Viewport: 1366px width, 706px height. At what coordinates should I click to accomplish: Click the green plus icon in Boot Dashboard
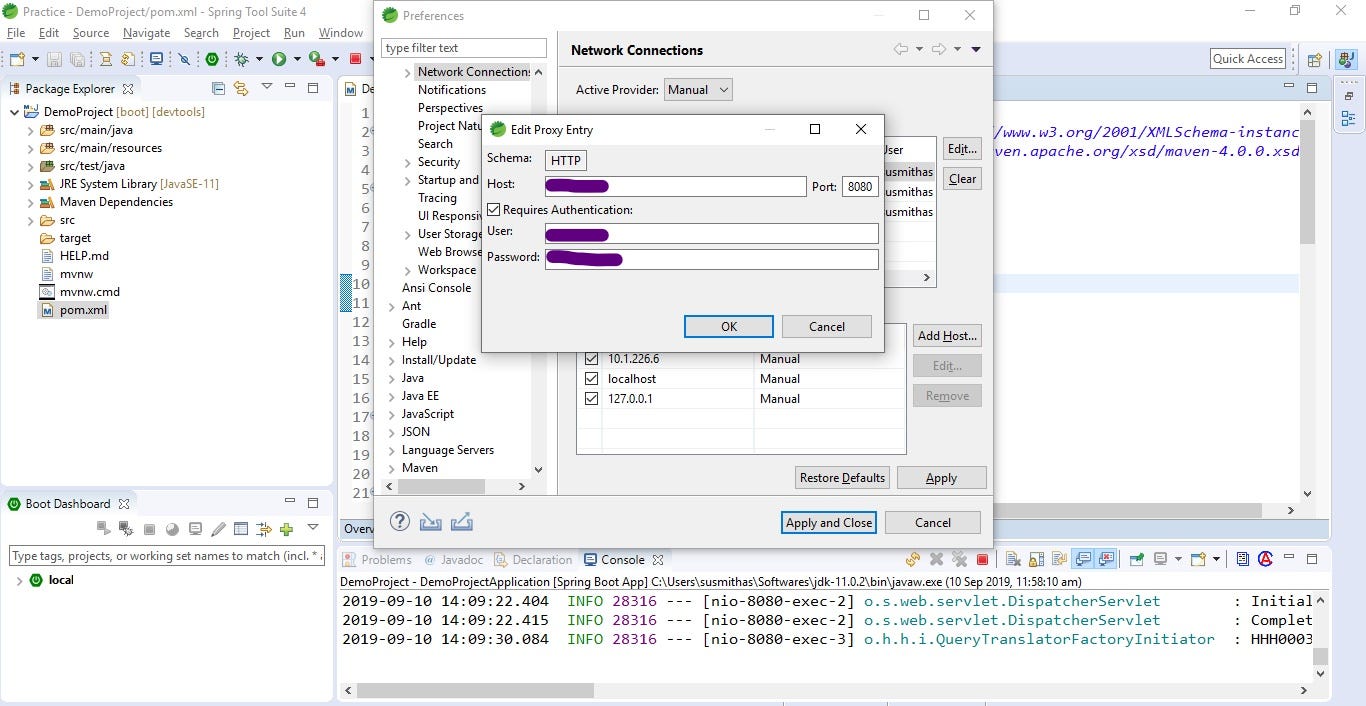[x=286, y=529]
